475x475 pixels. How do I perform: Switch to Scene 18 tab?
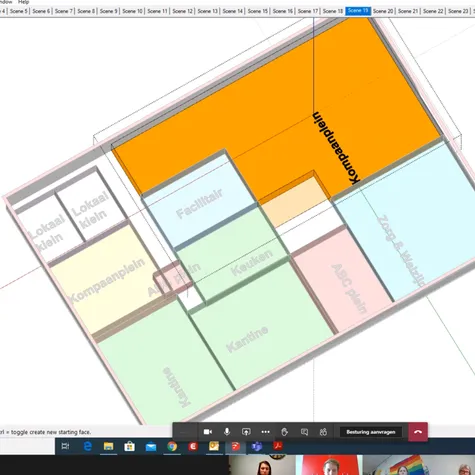333,11
